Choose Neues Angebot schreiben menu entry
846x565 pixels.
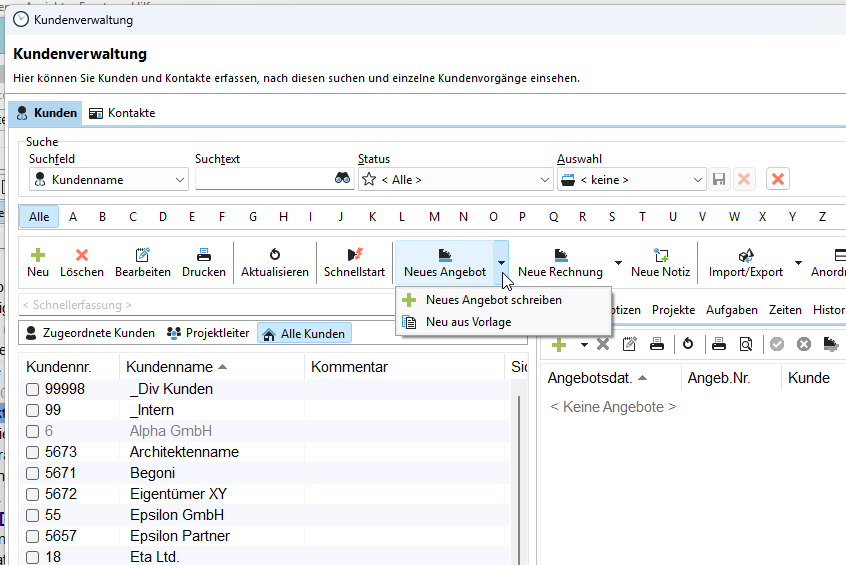tap(493, 300)
